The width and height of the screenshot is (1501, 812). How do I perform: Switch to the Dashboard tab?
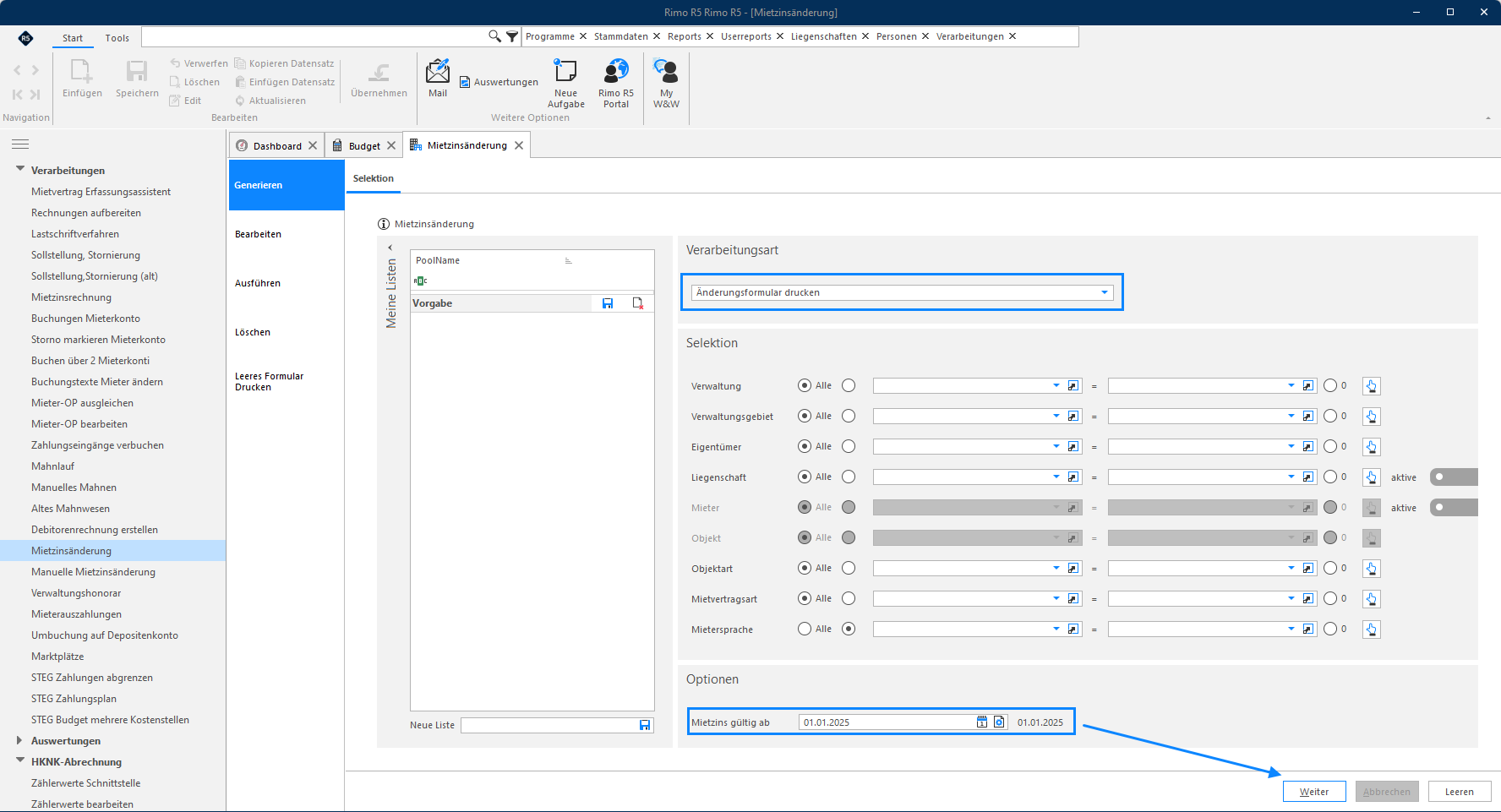277,146
